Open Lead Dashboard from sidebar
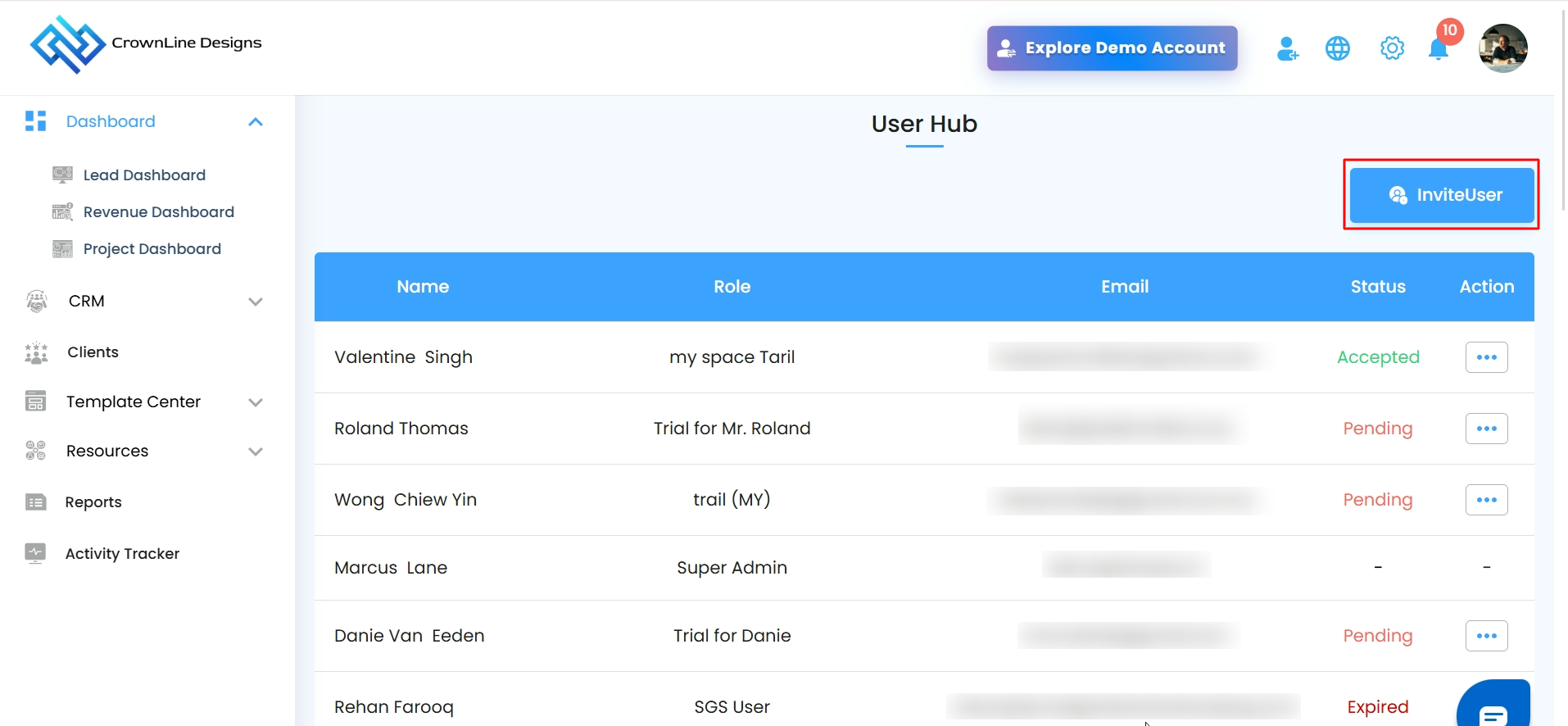 [x=144, y=175]
